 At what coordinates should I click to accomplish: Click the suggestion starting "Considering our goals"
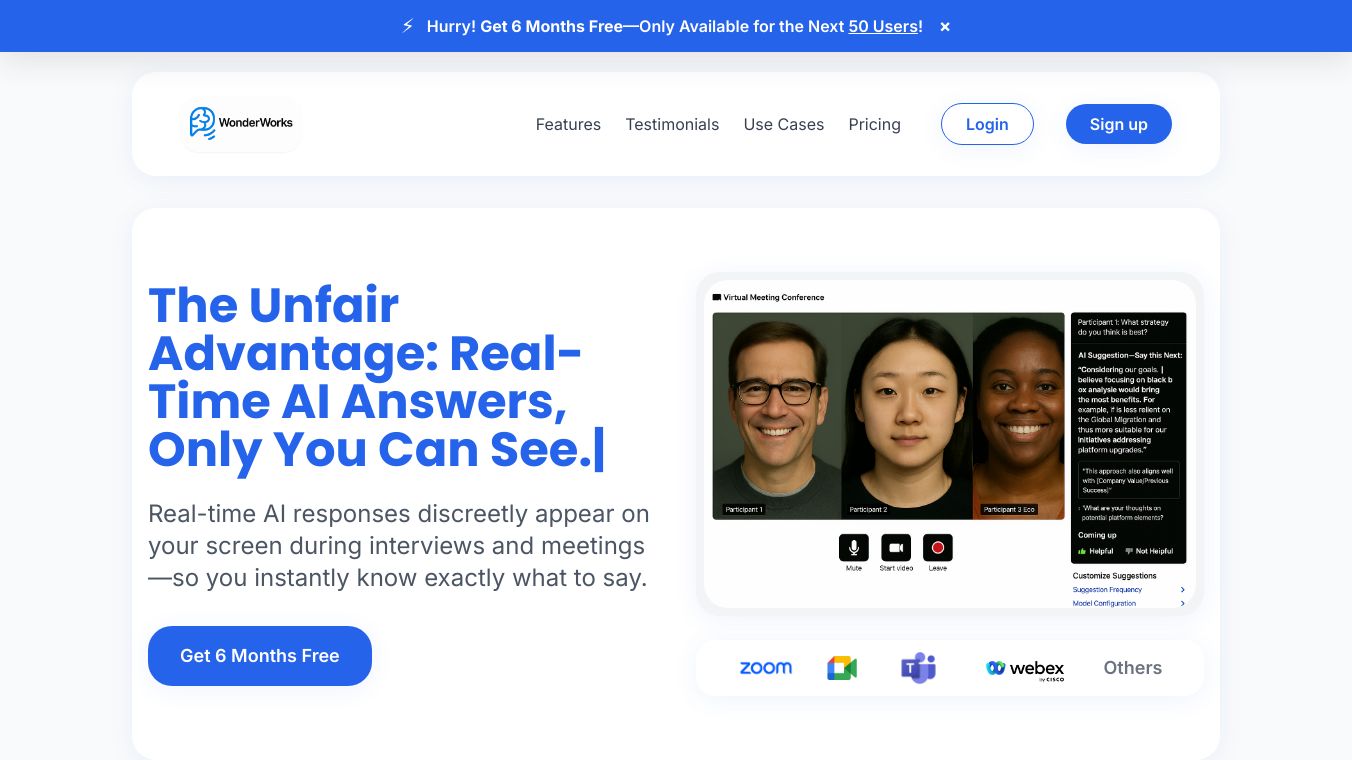[x=1128, y=409]
